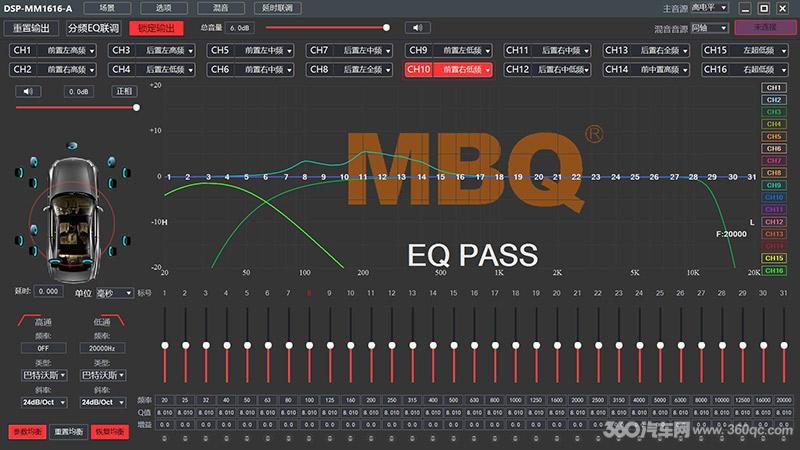Open the 延时联调 menu

tap(278, 8)
